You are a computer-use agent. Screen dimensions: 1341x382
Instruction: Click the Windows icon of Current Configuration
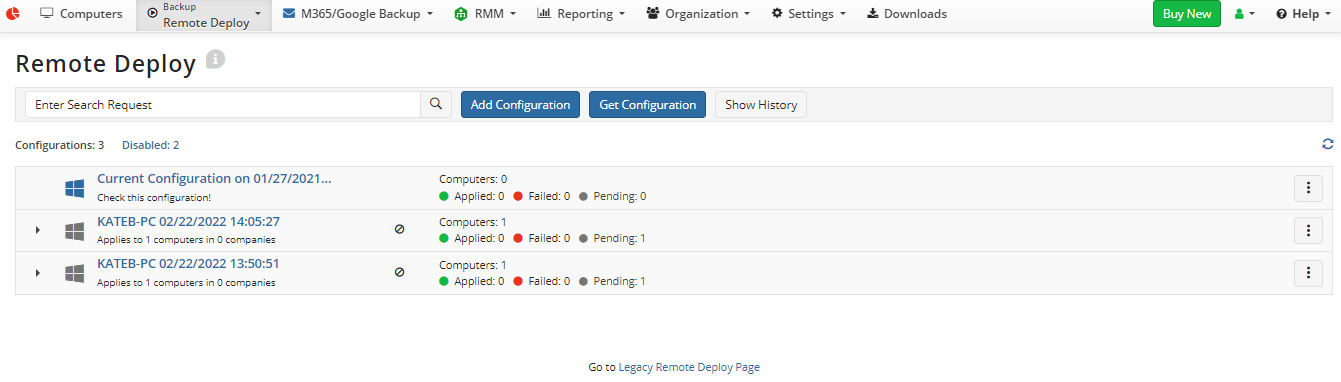(74, 188)
